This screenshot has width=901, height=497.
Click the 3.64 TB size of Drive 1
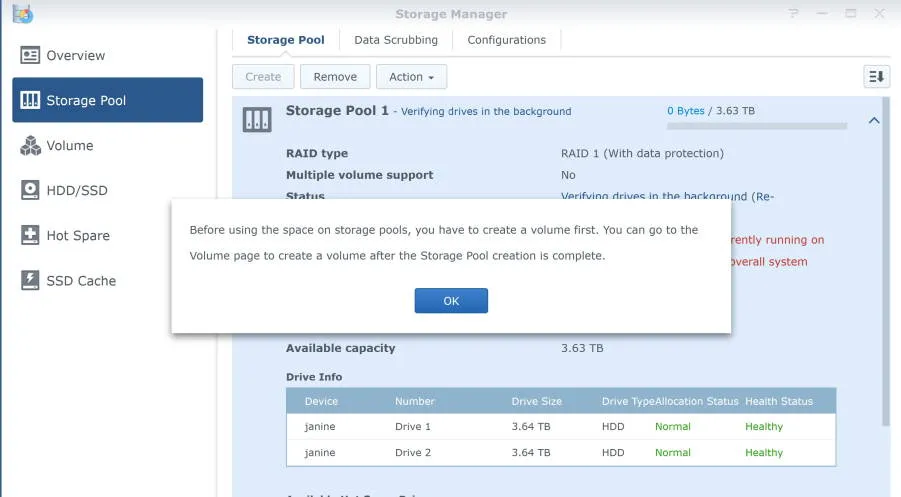tap(531, 426)
